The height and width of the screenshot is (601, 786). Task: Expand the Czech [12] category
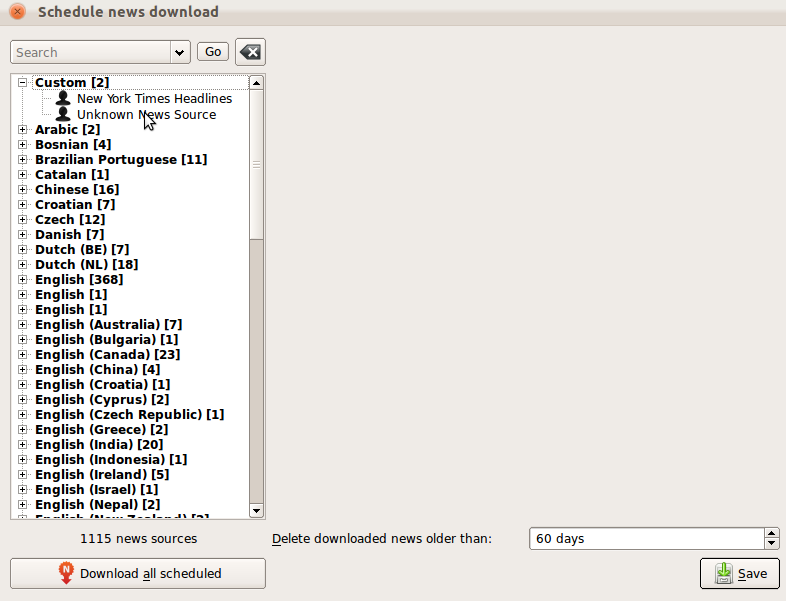point(22,220)
